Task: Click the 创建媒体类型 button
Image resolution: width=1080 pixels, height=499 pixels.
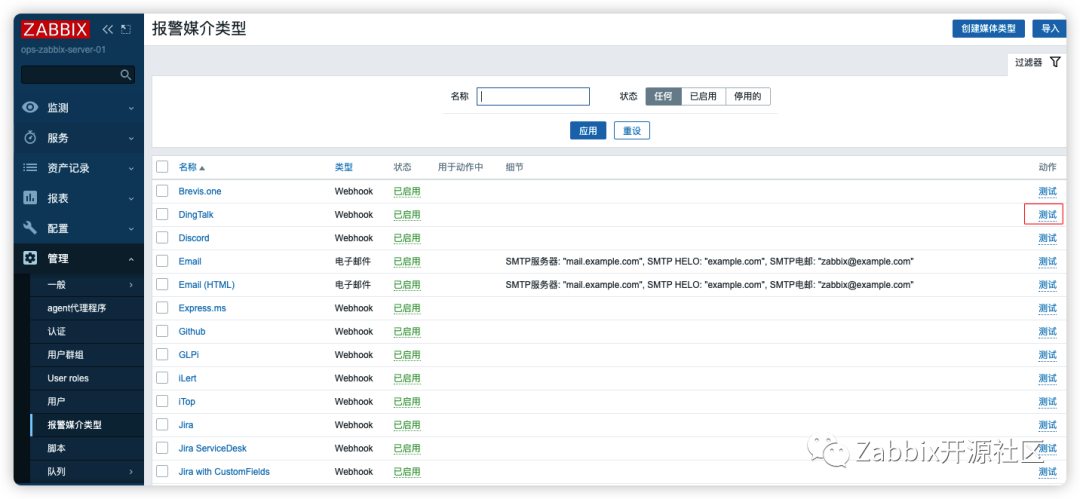Action: click(x=988, y=28)
